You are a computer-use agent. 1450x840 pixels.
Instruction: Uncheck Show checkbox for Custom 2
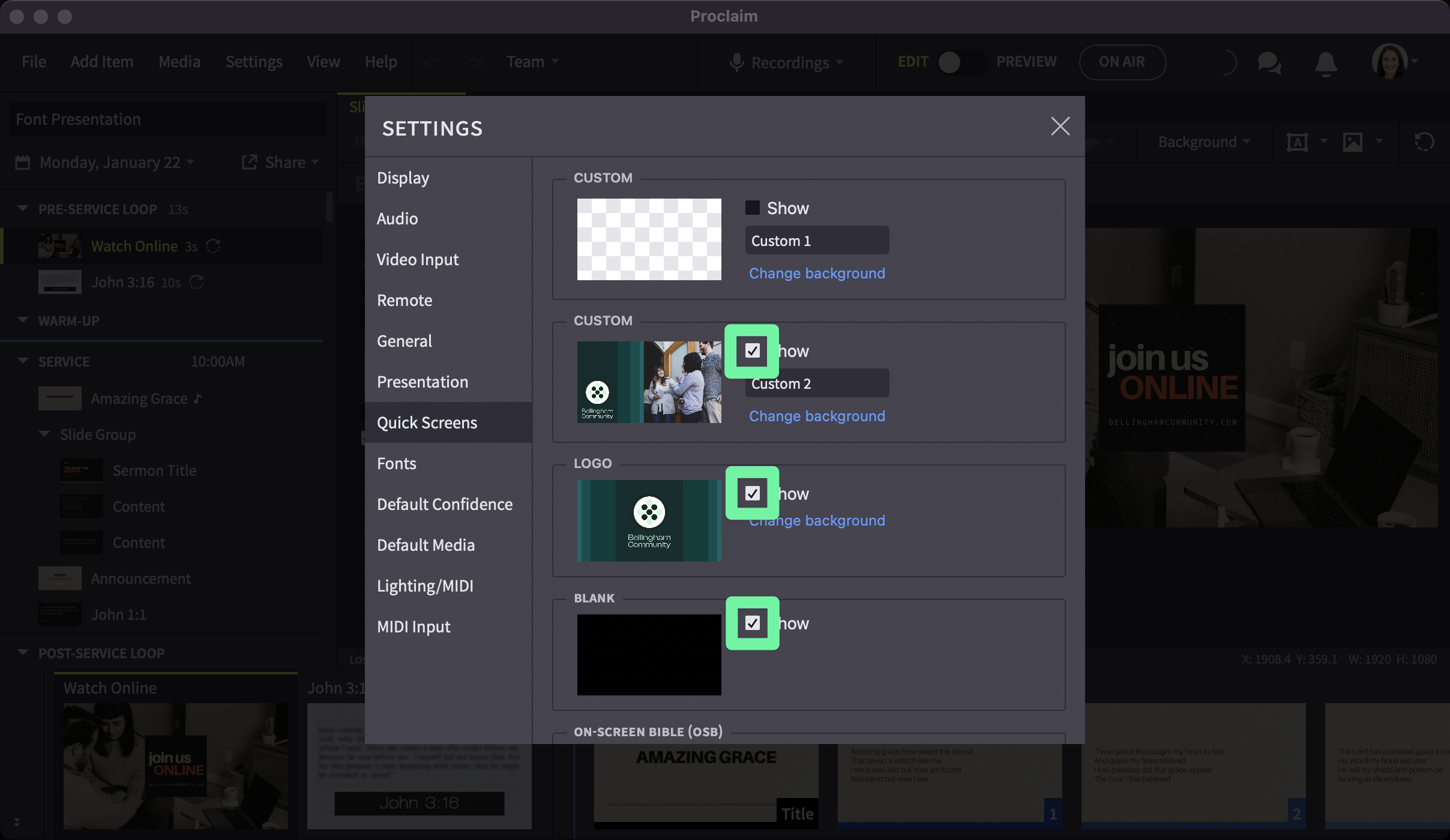click(753, 350)
